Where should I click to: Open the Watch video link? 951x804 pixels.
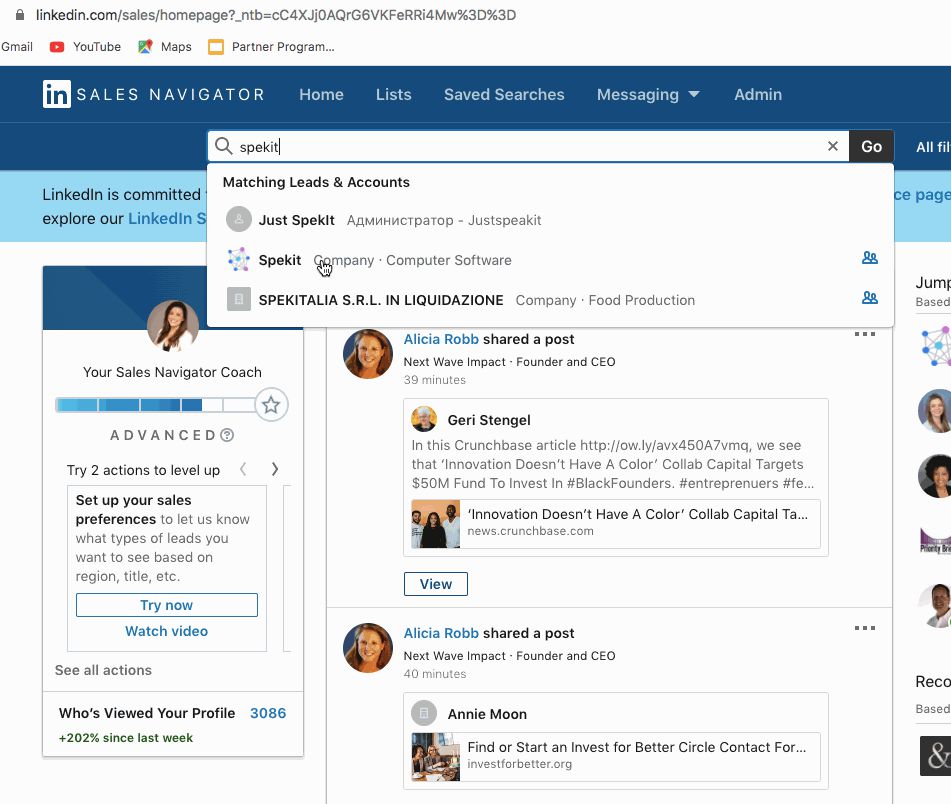click(x=166, y=631)
